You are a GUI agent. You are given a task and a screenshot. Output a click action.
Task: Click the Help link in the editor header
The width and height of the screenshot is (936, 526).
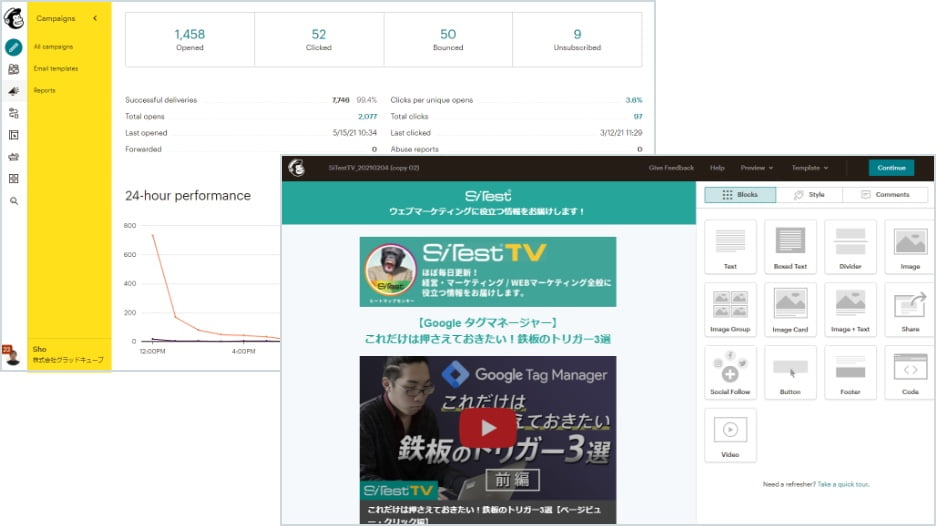717,168
